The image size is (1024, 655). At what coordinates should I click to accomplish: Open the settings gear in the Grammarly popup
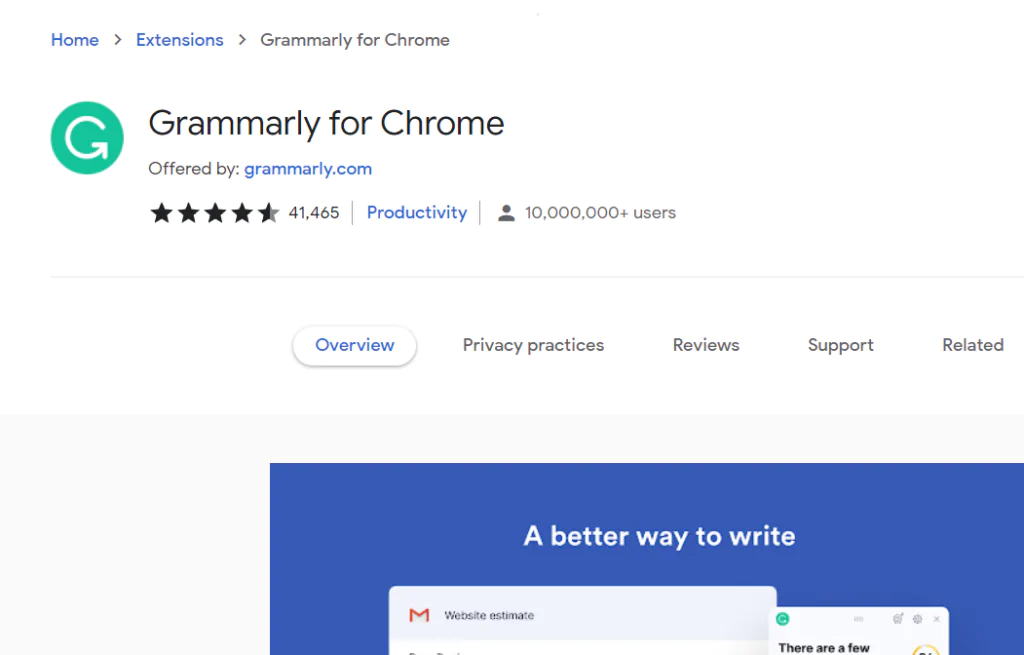917,619
